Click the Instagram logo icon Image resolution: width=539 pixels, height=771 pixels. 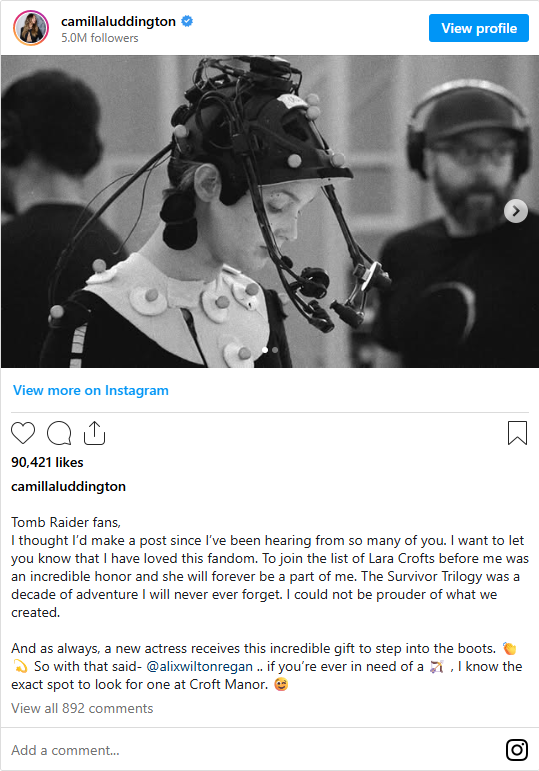point(517,750)
